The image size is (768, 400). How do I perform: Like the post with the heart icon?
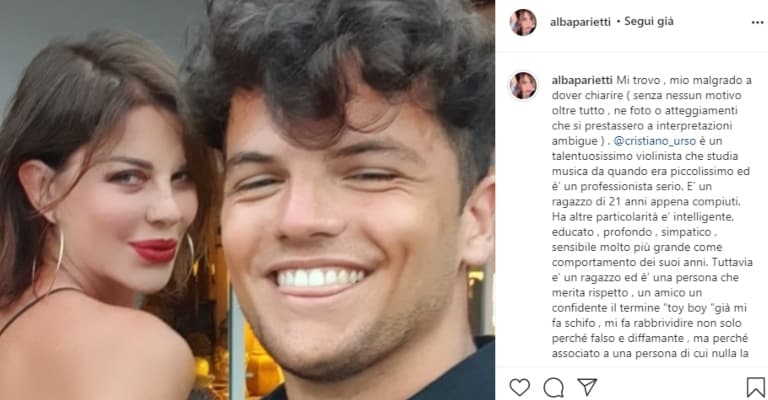pyautogui.click(x=520, y=387)
